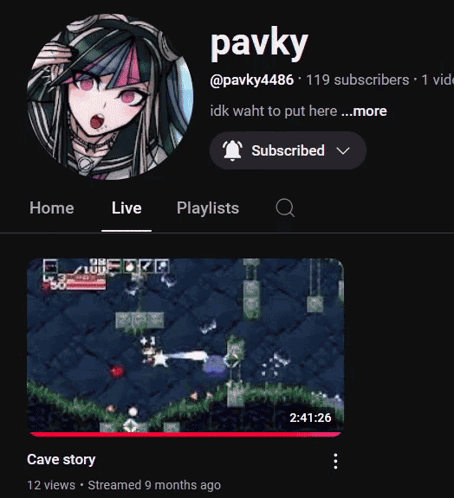Open description "idk waht to put here"
The width and height of the screenshot is (454, 498).
click(x=274, y=111)
